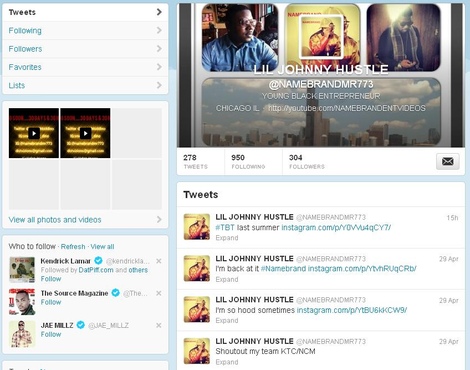Expand the #TBT last summer tweet

227,238
